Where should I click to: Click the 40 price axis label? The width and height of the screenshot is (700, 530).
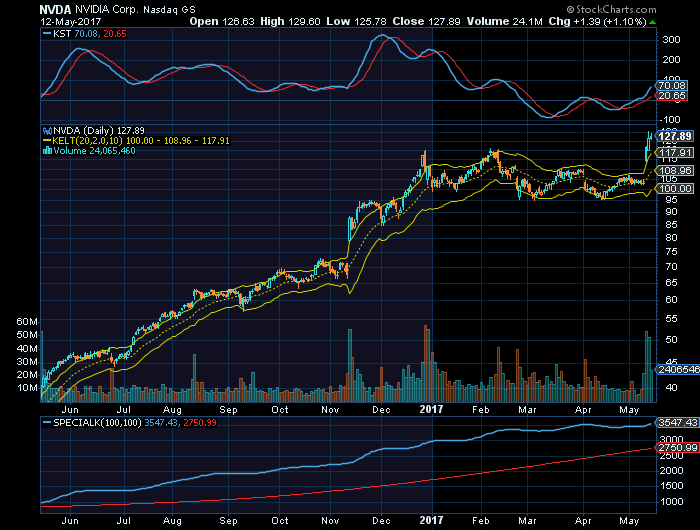tap(671, 388)
